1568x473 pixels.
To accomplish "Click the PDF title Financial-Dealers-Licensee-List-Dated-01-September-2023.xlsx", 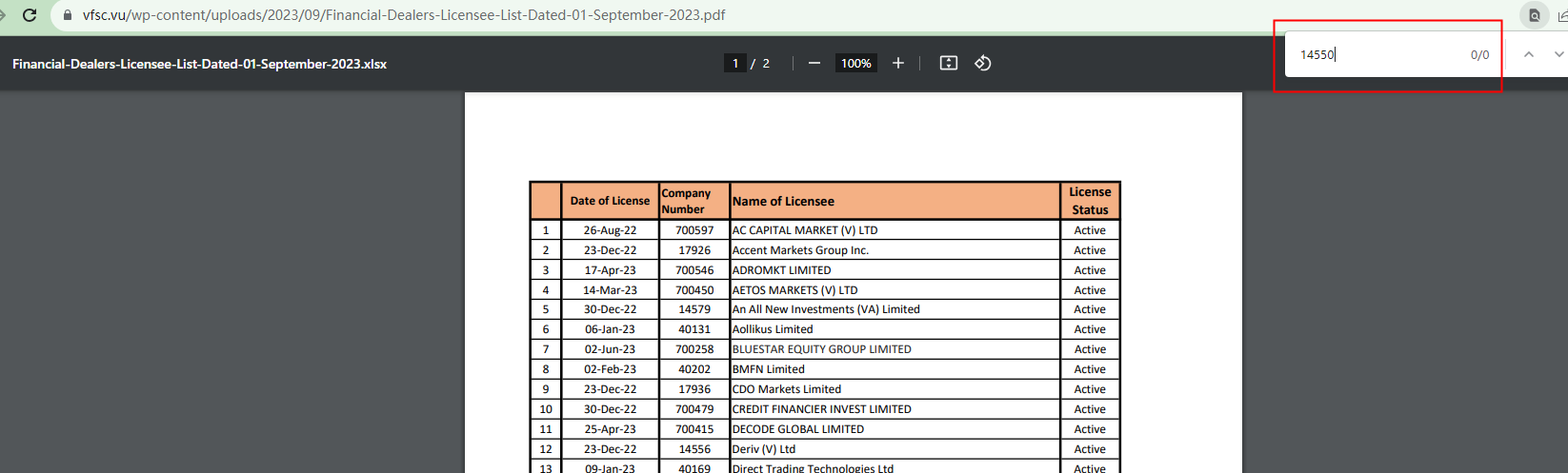I will click(199, 64).
